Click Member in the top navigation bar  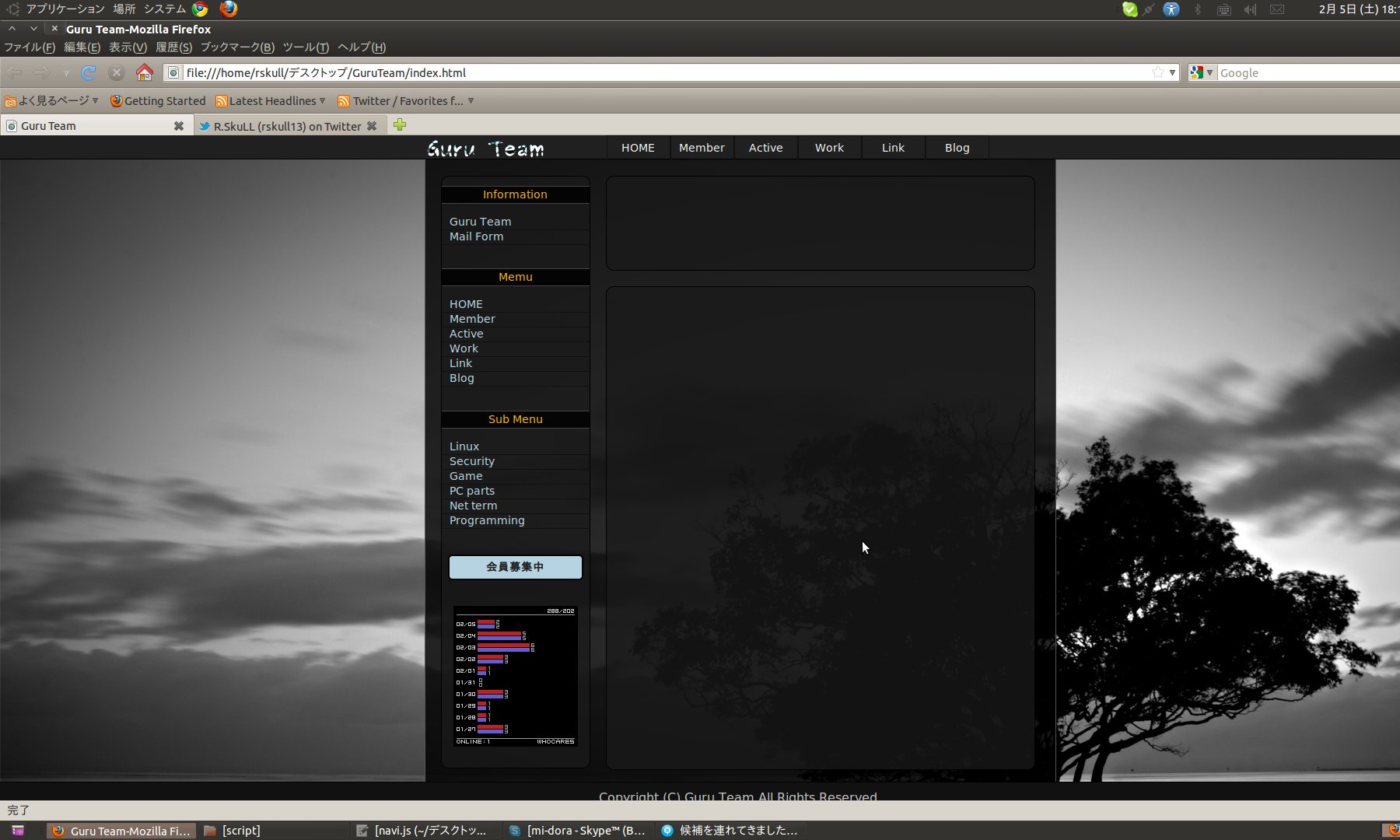tap(702, 148)
